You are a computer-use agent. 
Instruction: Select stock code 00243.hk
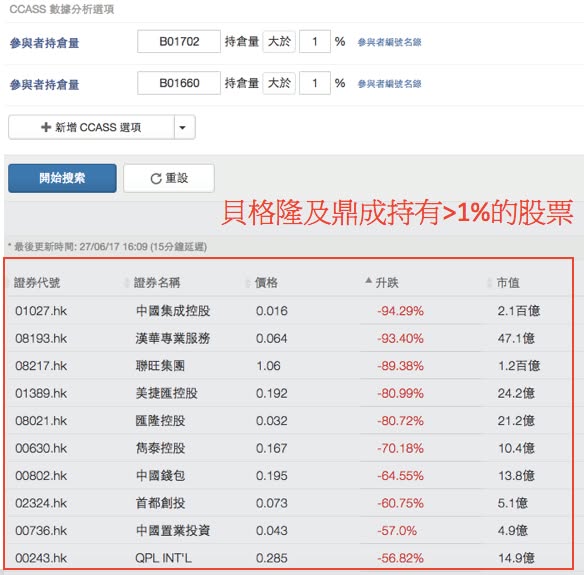point(41,558)
